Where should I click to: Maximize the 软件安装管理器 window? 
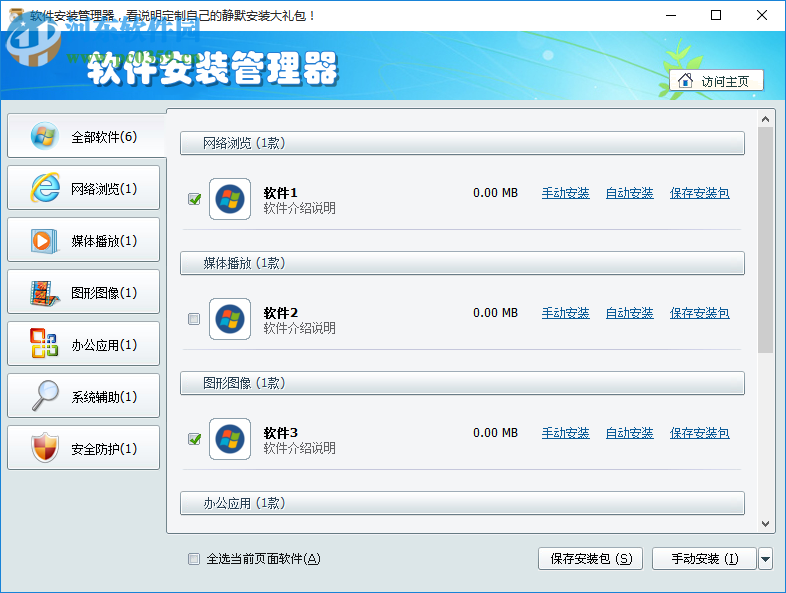pos(716,16)
